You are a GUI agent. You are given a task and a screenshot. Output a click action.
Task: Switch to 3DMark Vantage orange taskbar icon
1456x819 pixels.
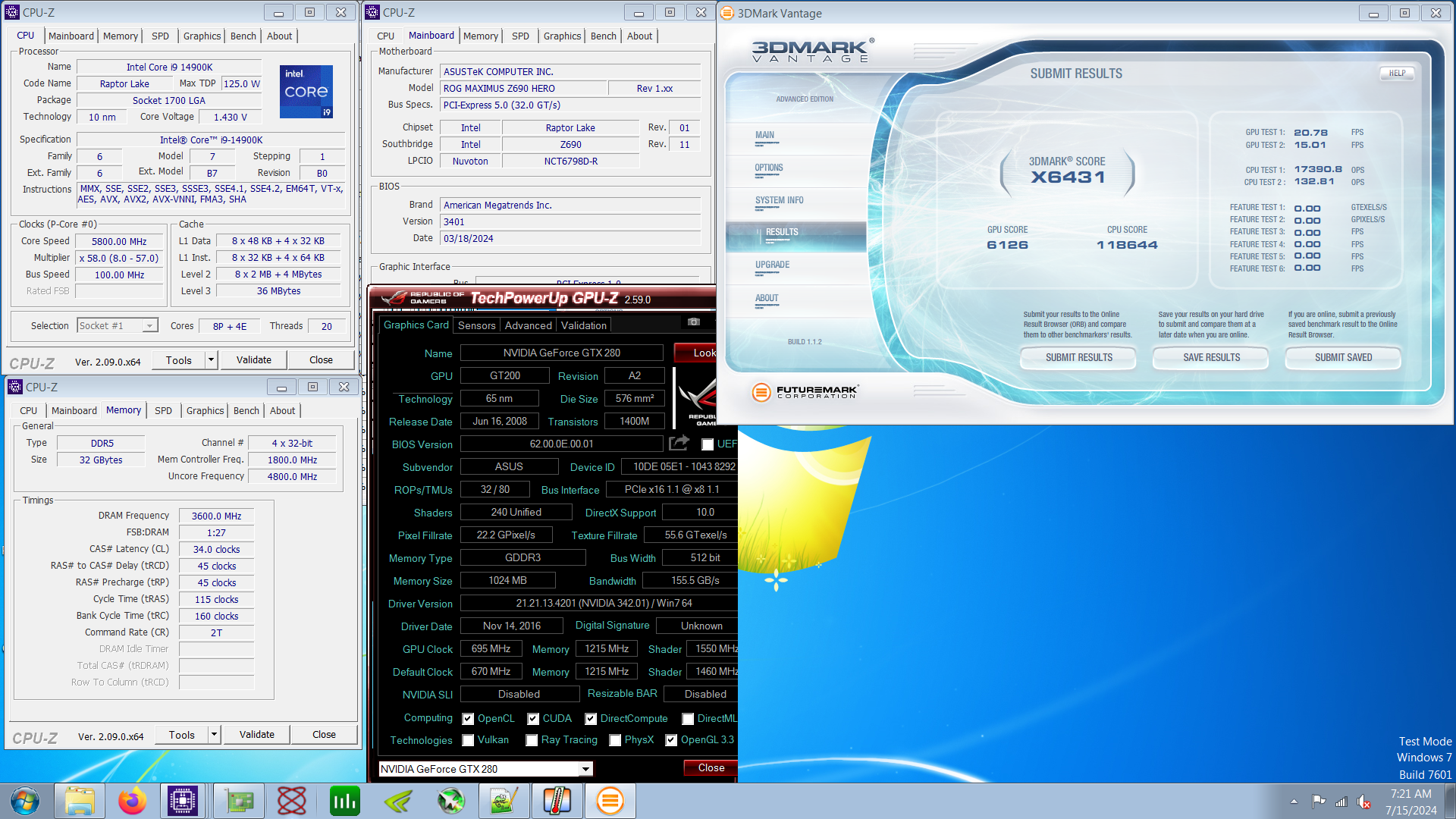coord(610,801)
